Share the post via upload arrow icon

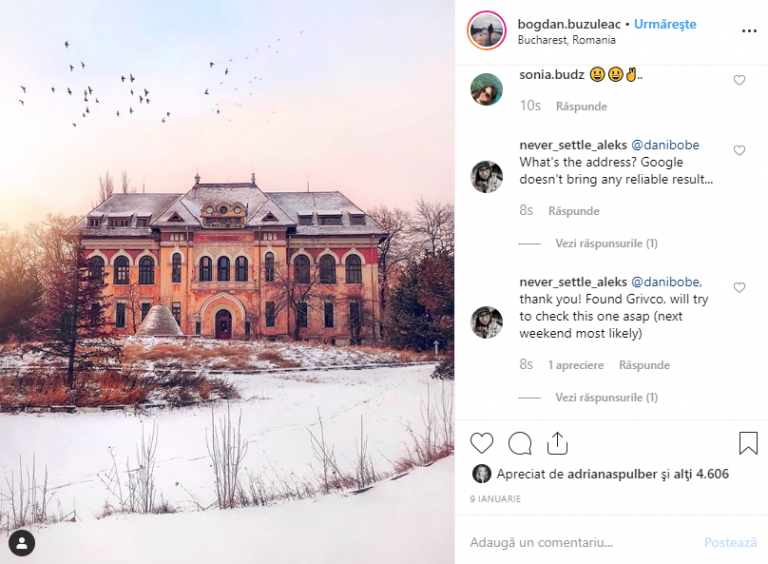coord(557,444)
